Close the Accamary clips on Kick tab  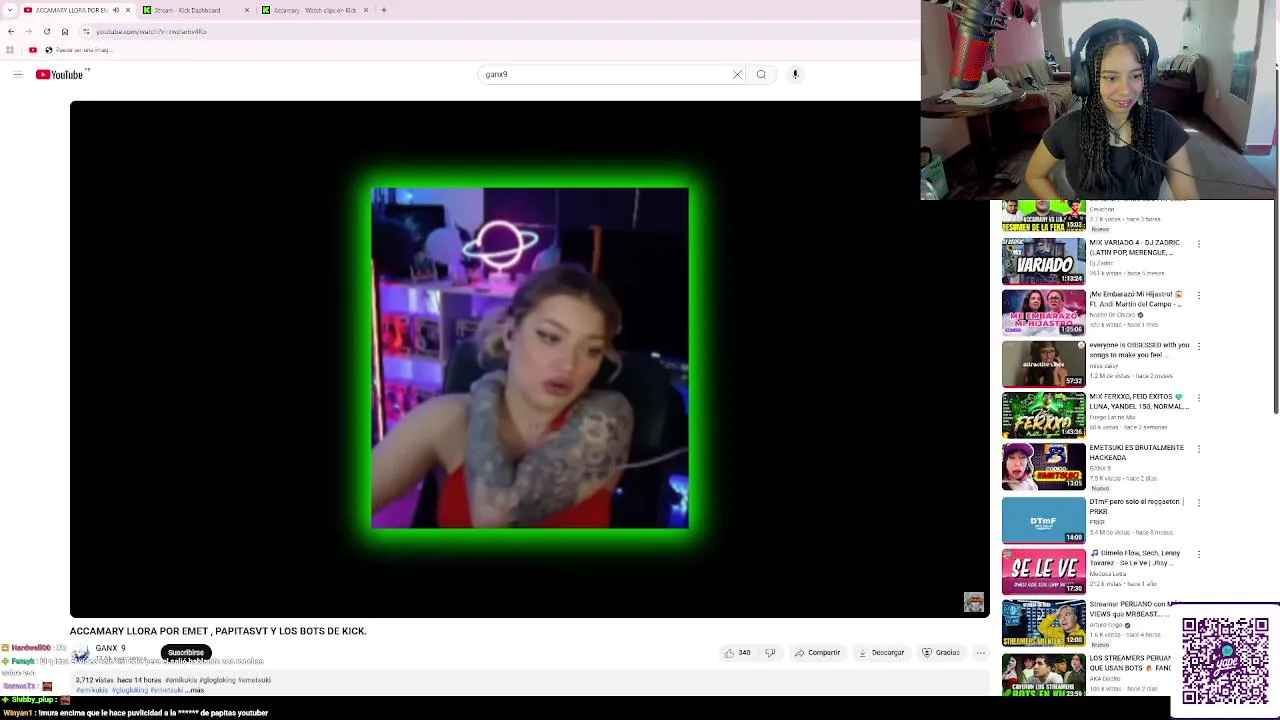[366, 10]
